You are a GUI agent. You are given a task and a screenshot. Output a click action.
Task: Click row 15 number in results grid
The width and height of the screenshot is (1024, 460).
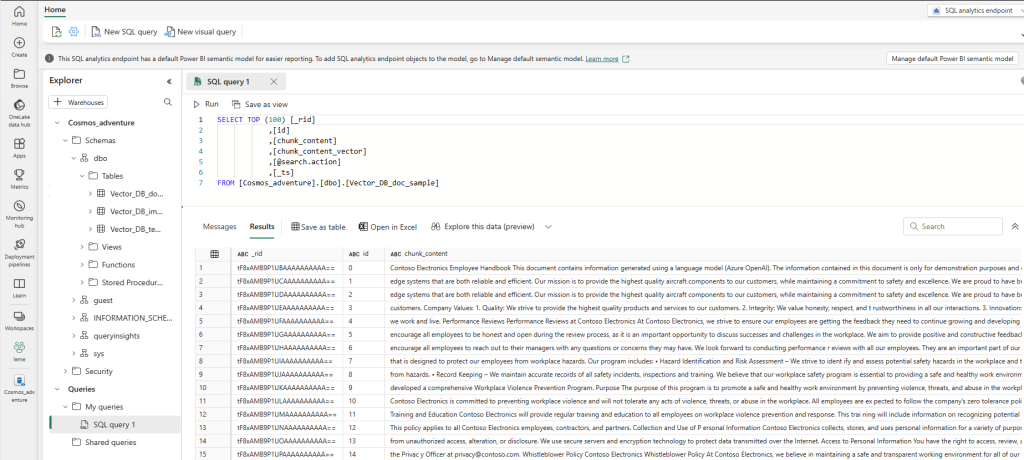click(202, 453)
